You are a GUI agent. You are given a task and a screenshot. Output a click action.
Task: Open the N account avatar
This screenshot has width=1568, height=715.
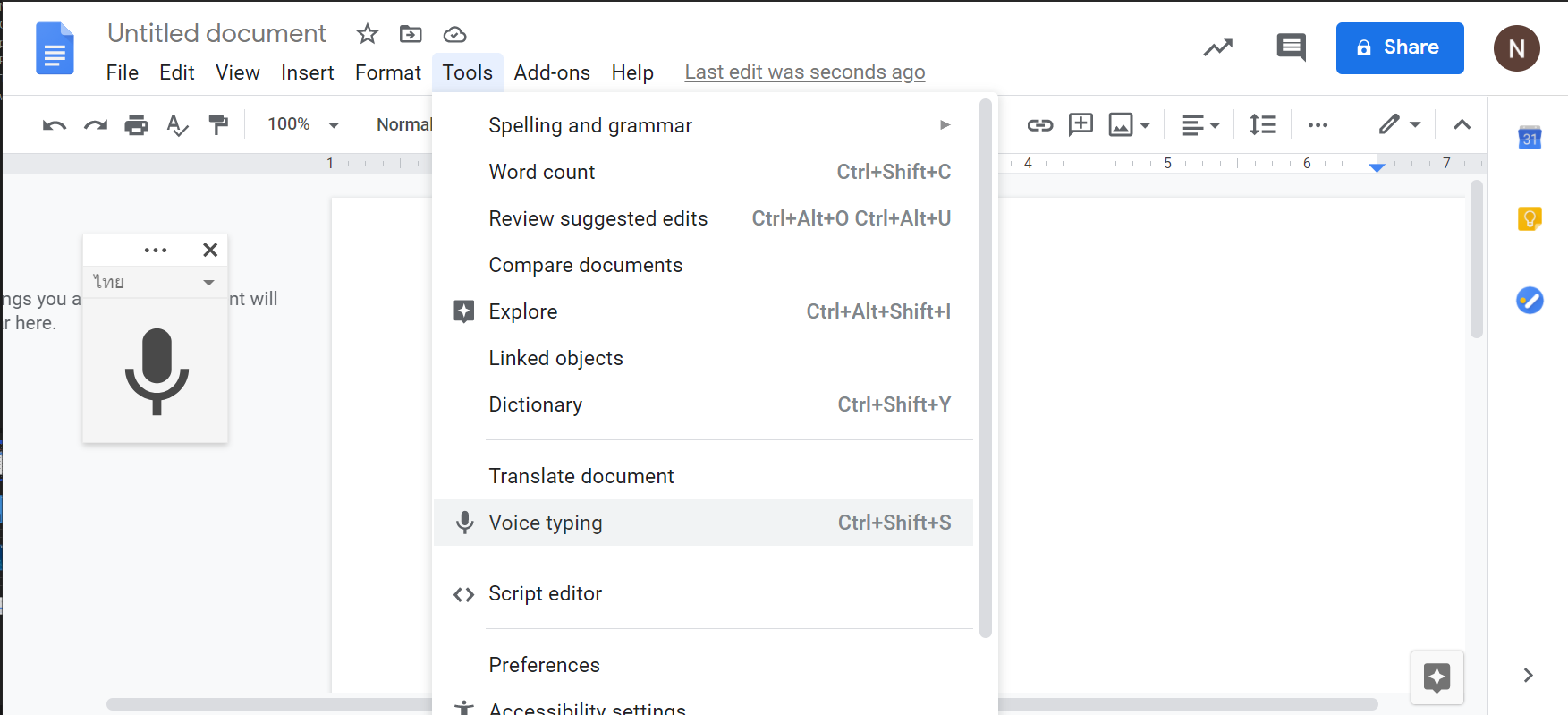pos(1516,48)
